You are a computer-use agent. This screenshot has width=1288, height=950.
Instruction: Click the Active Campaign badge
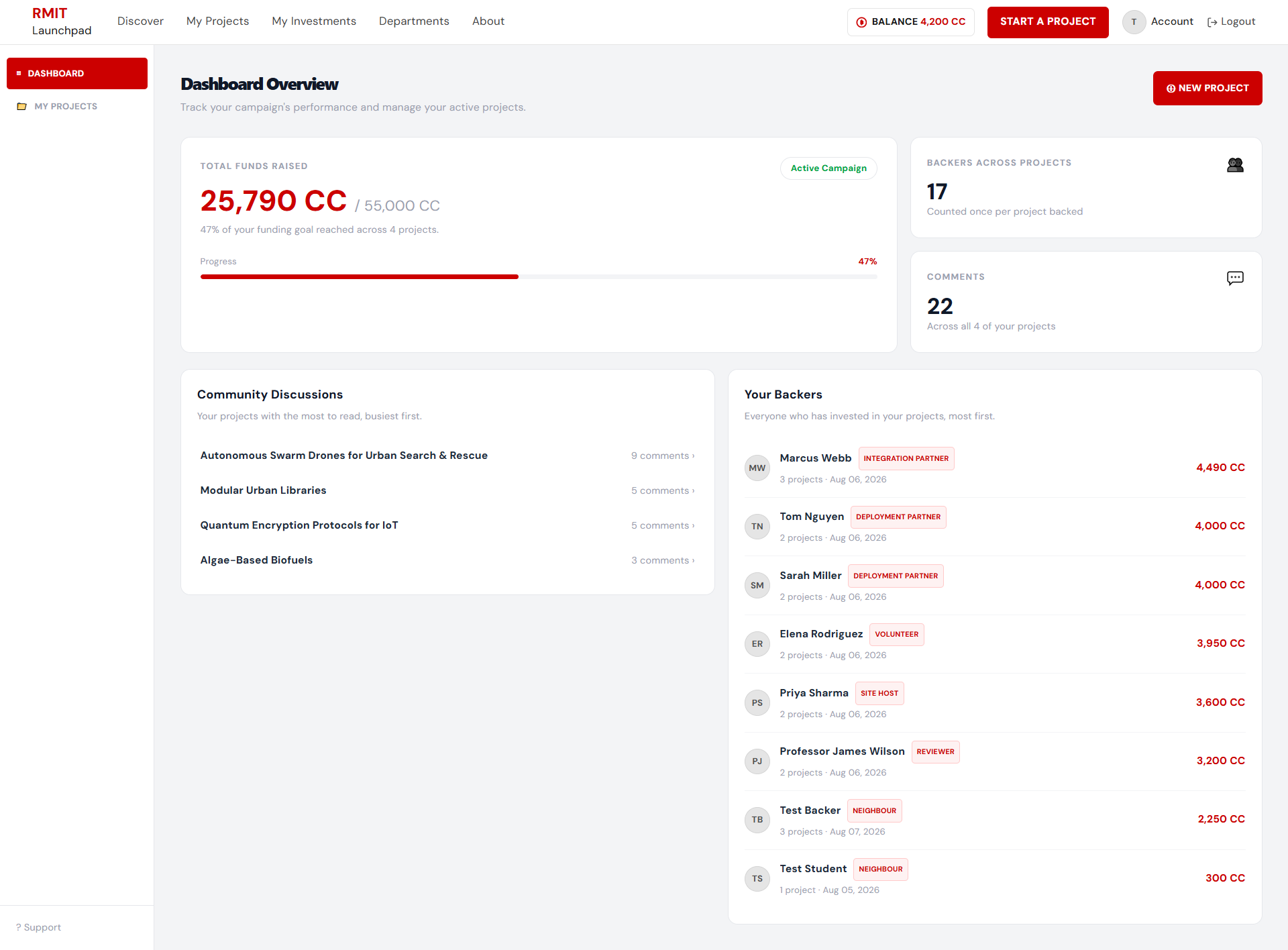(828, 168)
